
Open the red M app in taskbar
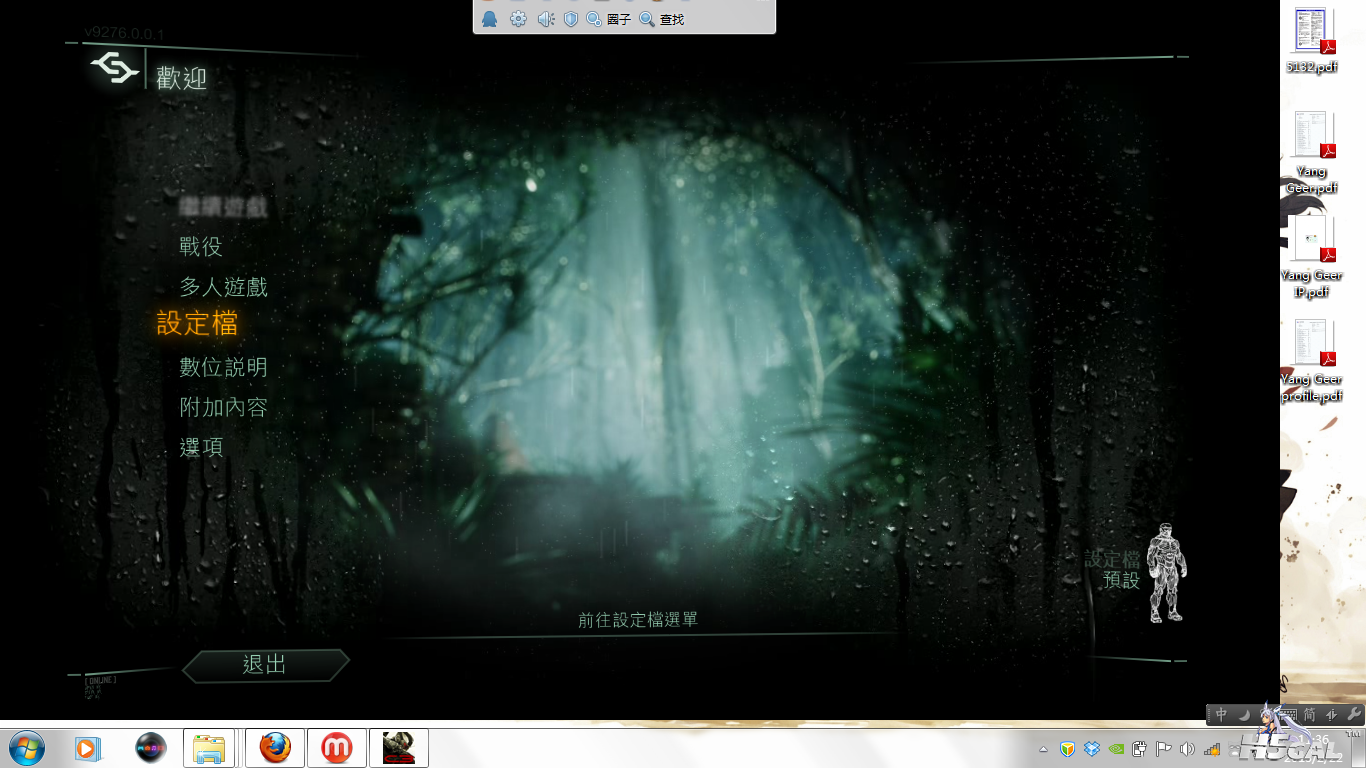[336, 748]
